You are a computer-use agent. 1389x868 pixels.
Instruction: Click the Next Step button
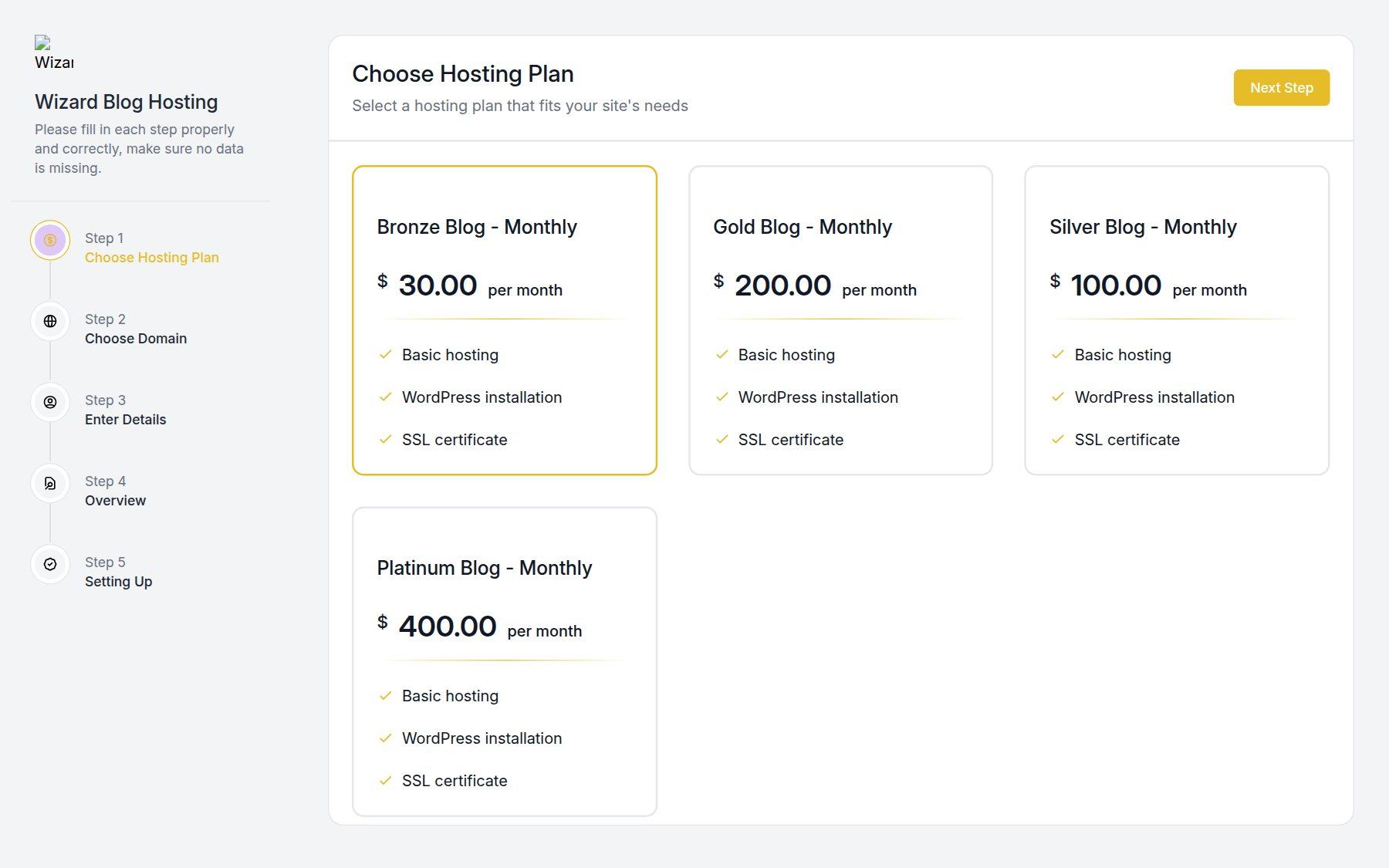tap(1281, 88)
